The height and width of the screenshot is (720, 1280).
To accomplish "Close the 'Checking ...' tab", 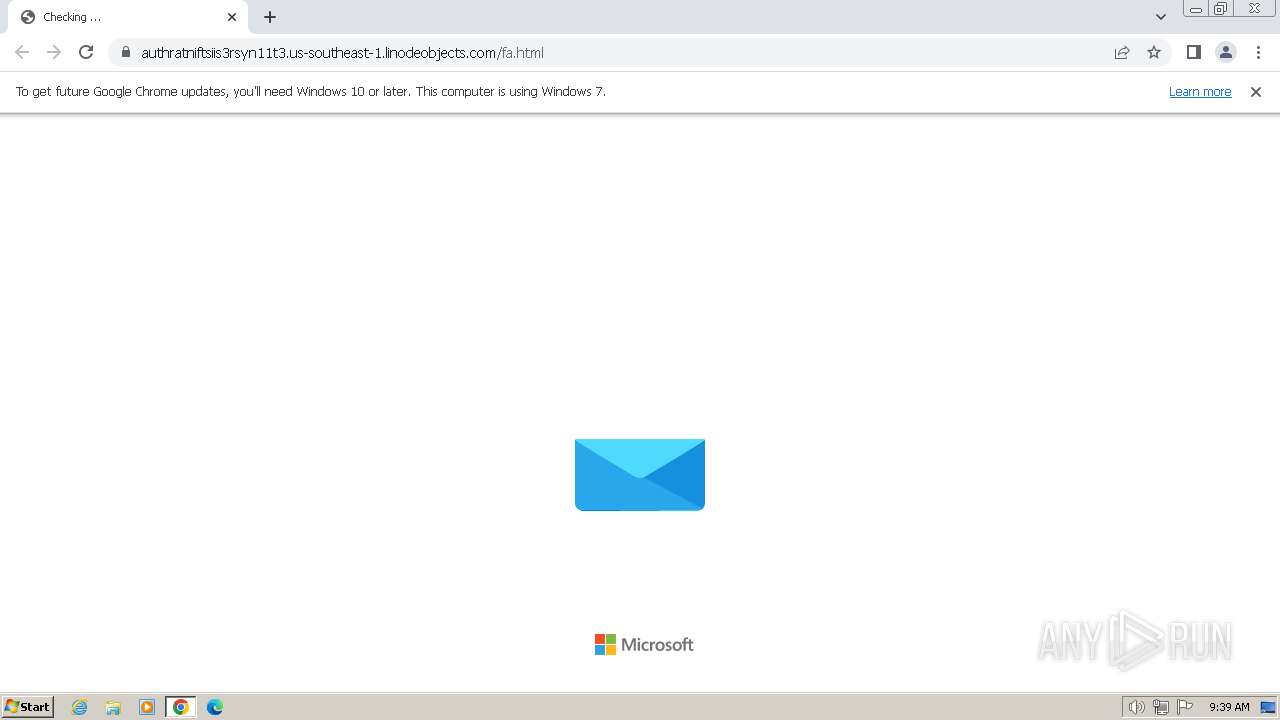I will tap(232, 17).
